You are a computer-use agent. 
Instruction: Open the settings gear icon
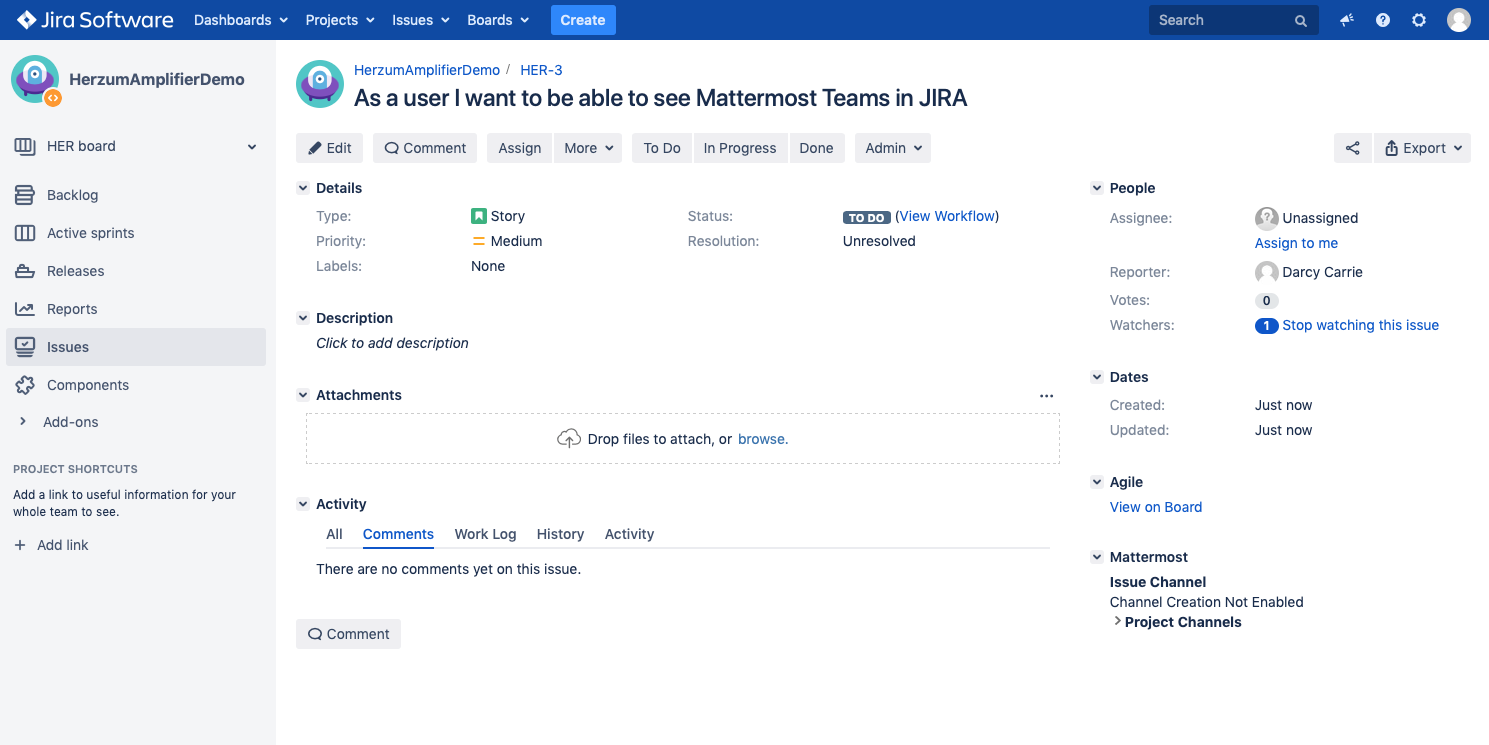1419,20
